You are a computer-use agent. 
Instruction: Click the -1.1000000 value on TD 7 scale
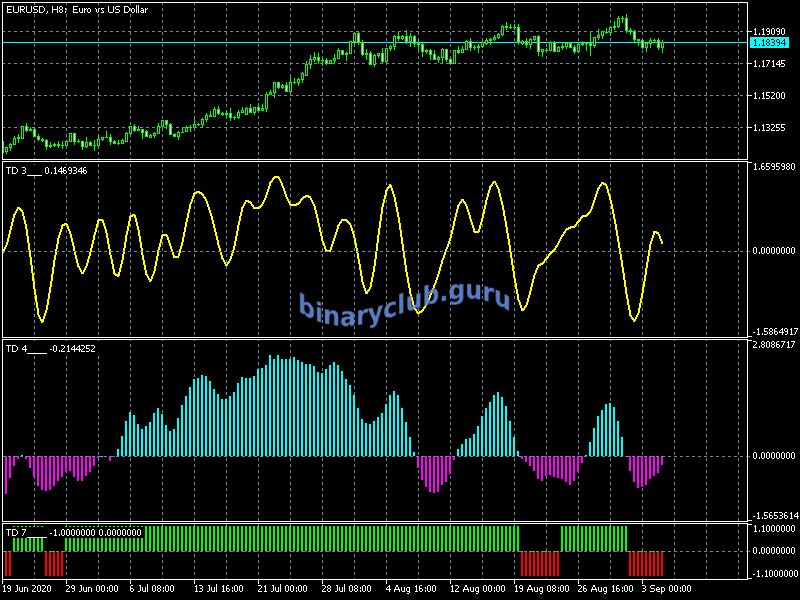(774, 573)
